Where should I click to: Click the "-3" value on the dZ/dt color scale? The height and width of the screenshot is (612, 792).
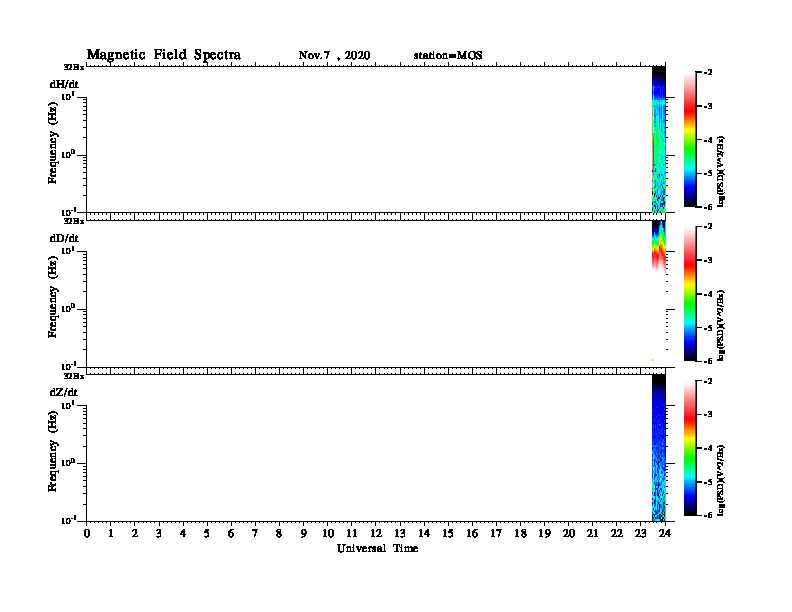708,415
